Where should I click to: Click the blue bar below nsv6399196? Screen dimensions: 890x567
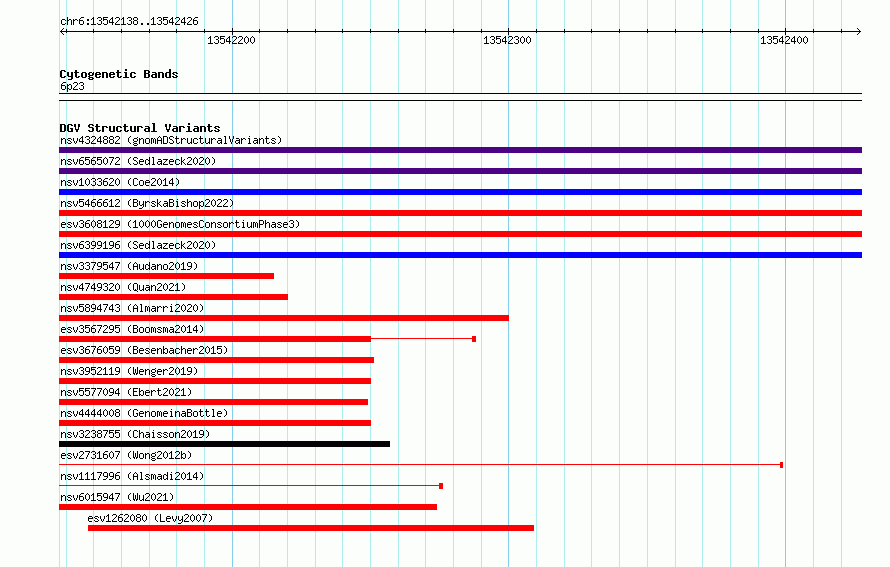point(460,255)
